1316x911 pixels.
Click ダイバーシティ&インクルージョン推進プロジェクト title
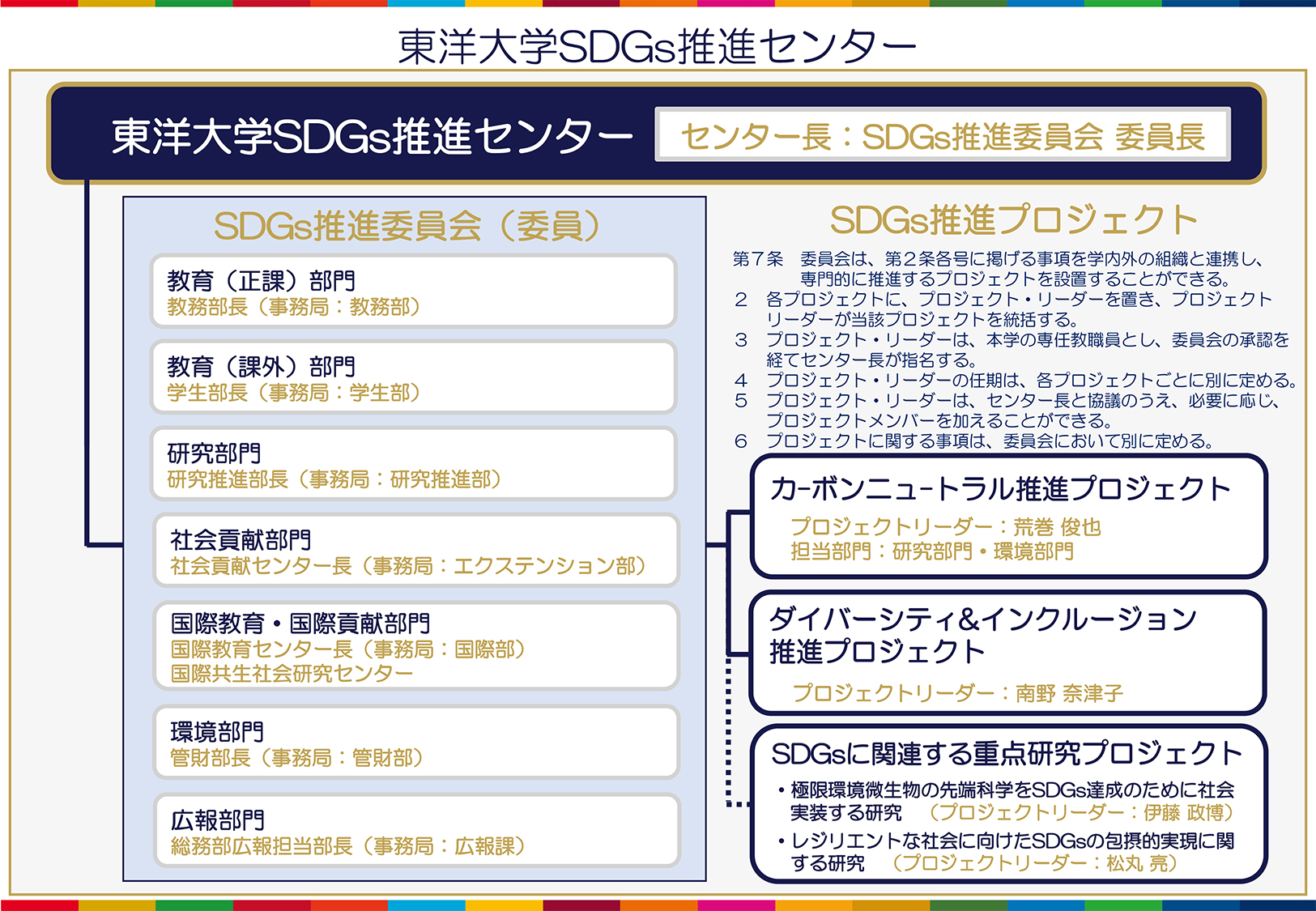tap(983, 635)
